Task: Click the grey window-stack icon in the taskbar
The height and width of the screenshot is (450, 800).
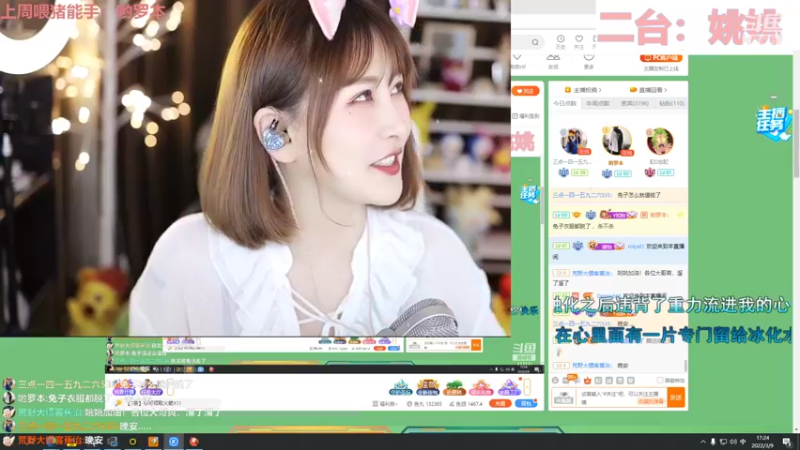Action: click(x=112, y=441)
